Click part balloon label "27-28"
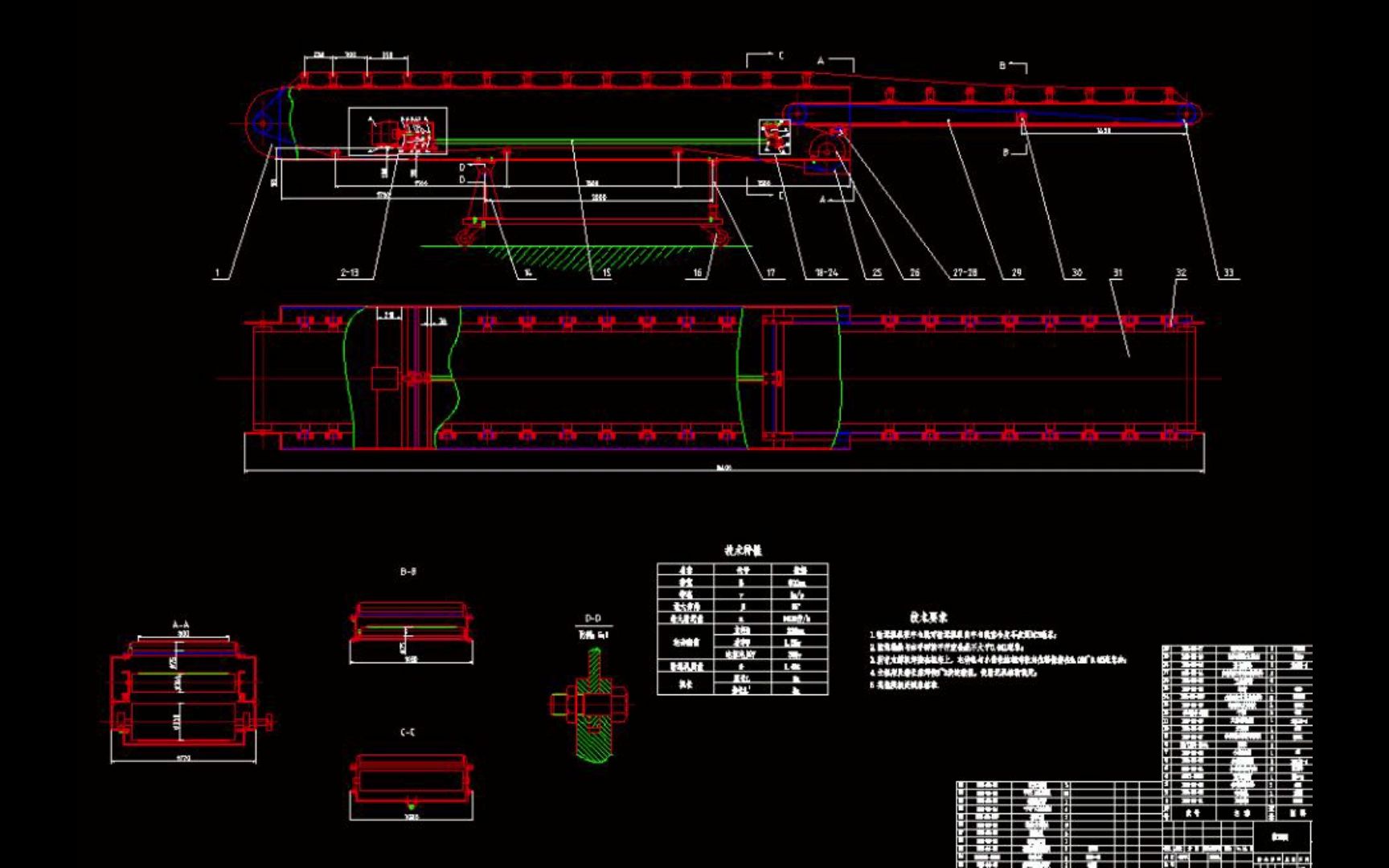 point(965,273)
